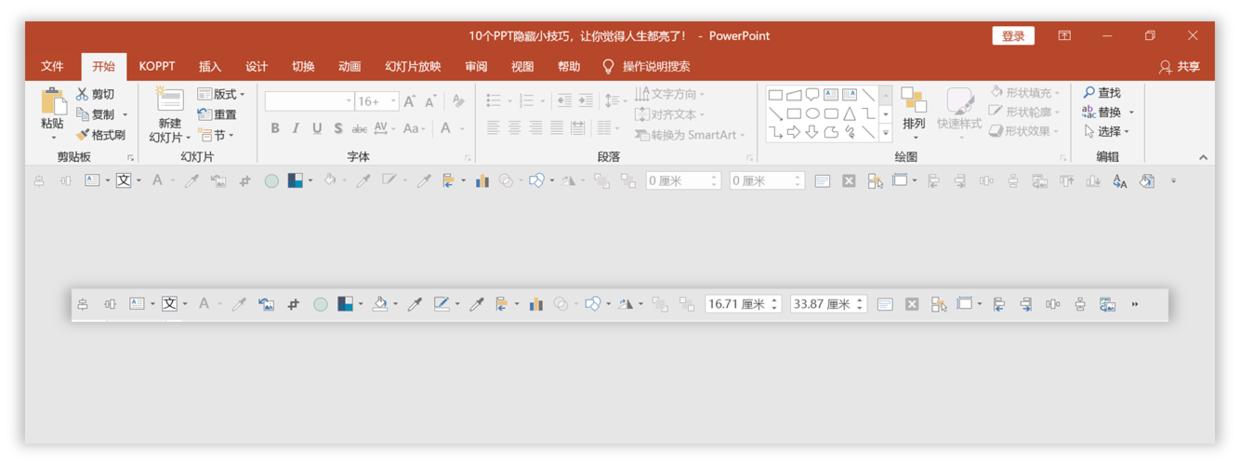Toggle Italic formatting in the font group
This screenshot has height=465, width=1240.
[x=296, y=128]
